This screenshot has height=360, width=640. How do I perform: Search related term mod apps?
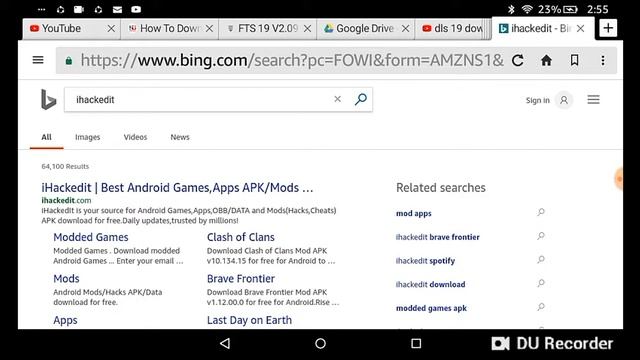(413, 213)
